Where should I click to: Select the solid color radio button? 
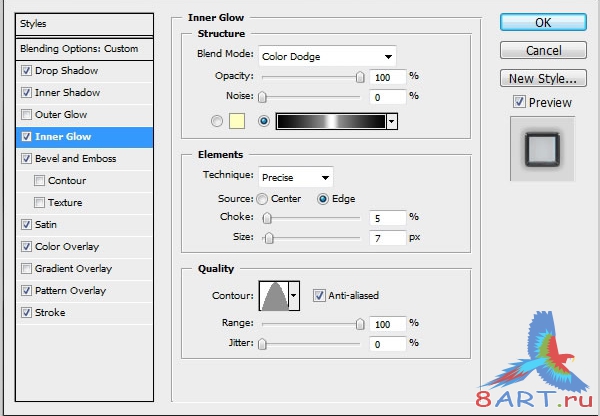tap(217, 121)
